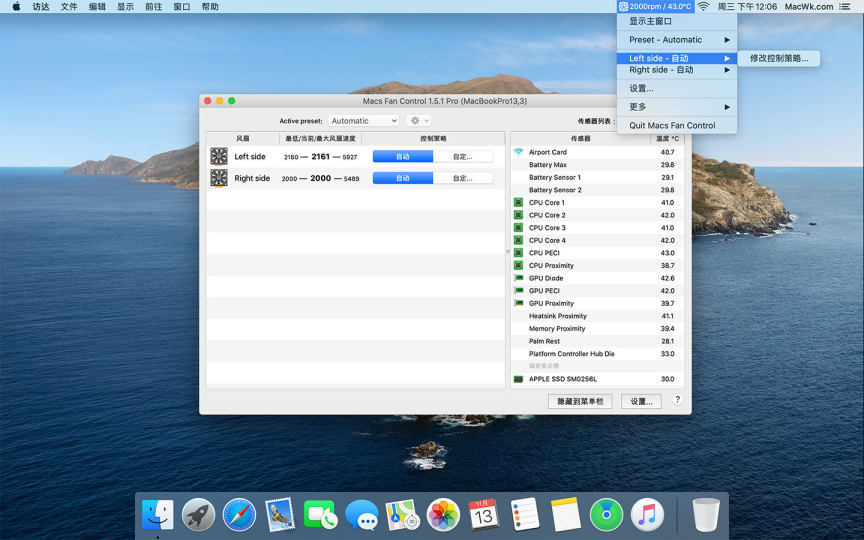The image size is (864, 540).
Task: Select the Heatsink Proximity sensor row
Action: tap(597, 316)
